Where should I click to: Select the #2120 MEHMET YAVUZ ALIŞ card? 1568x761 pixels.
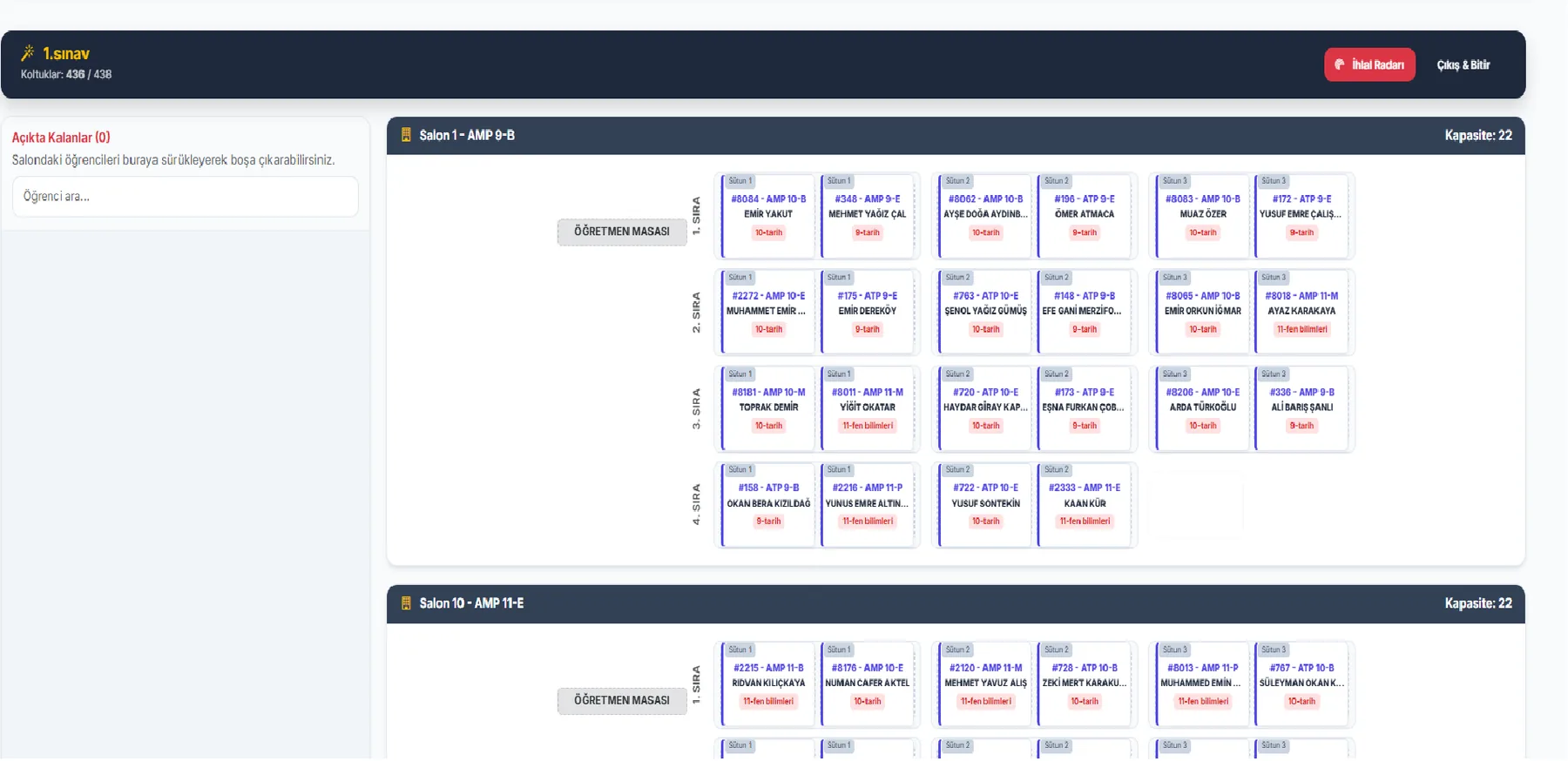coord(986,685)
